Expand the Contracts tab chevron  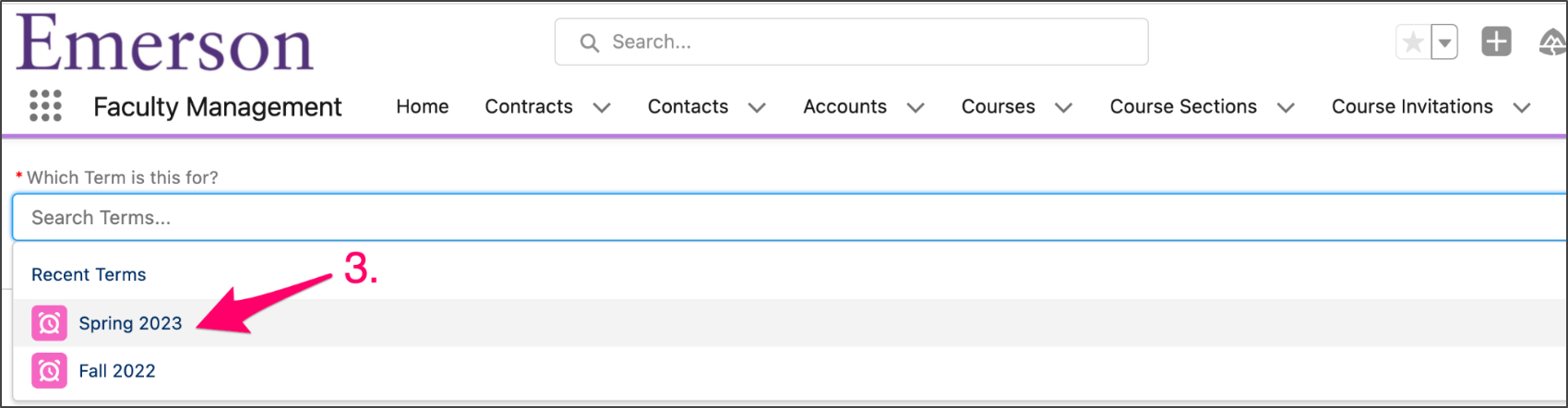click(x=602, y=108)
